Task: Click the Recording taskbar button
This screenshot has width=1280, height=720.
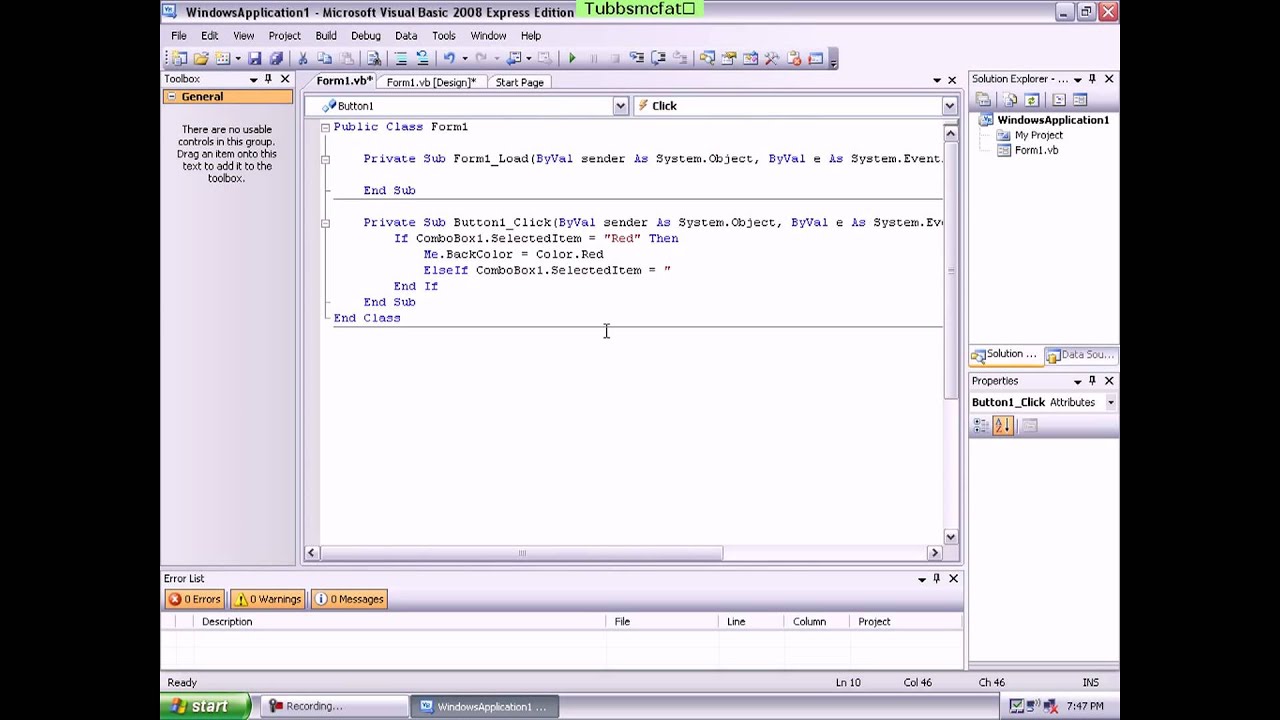Action: click(x=333, y=706)
